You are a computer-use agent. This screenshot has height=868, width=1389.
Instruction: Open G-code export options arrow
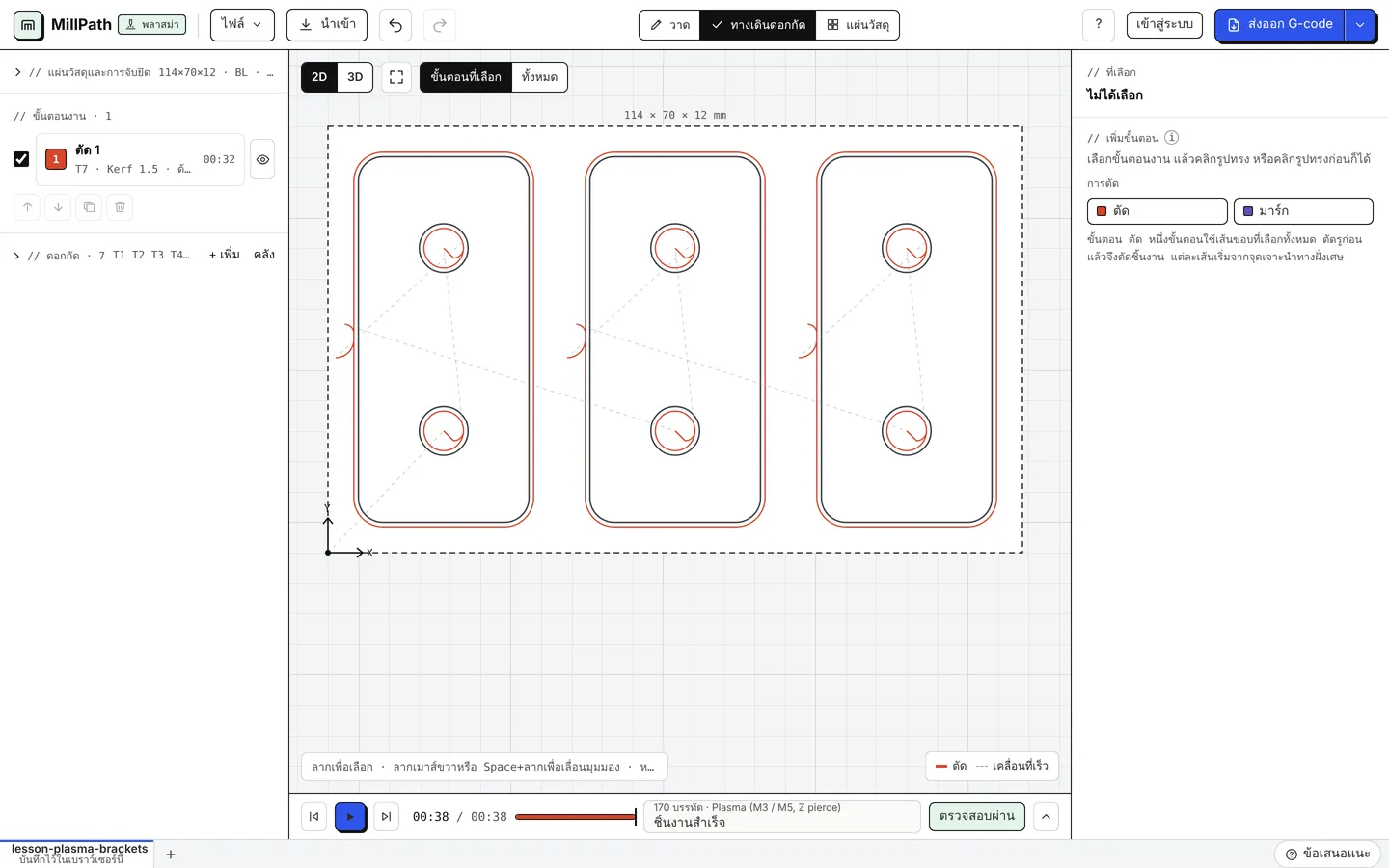click(1360, 25)
